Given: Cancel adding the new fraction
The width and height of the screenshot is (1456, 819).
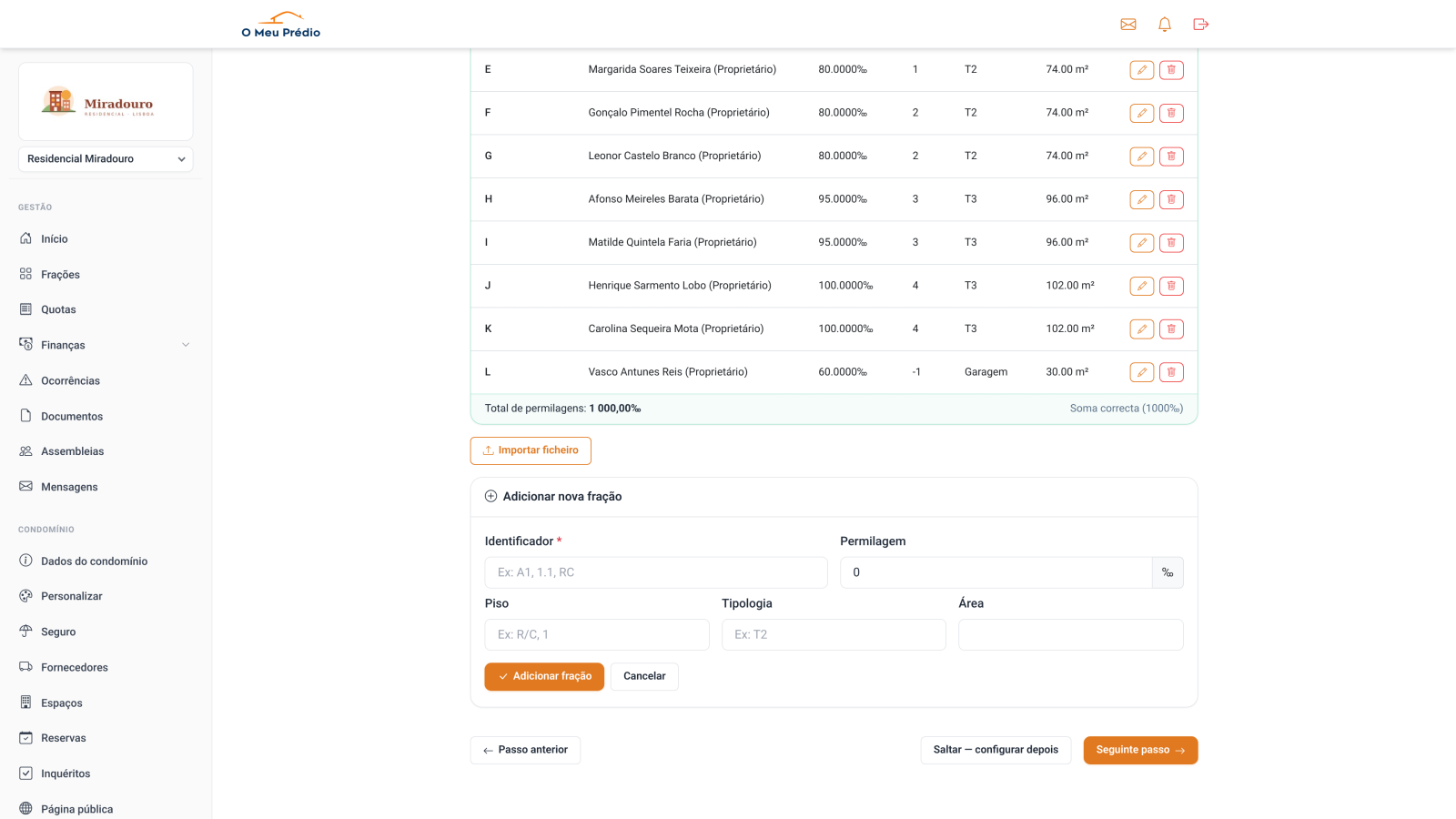Looking at the screenshot, I should point(644,676).
